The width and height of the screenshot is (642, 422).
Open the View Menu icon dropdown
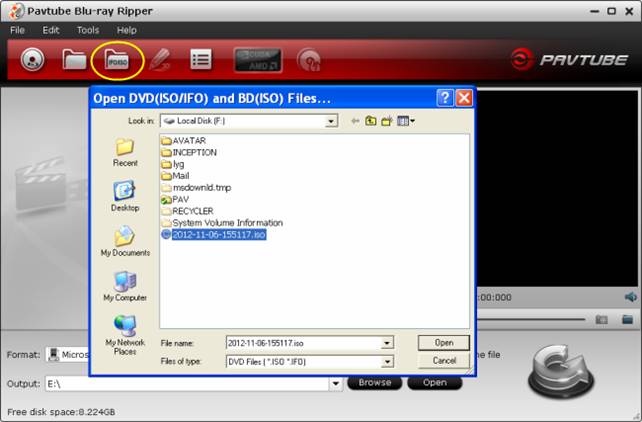406,121
